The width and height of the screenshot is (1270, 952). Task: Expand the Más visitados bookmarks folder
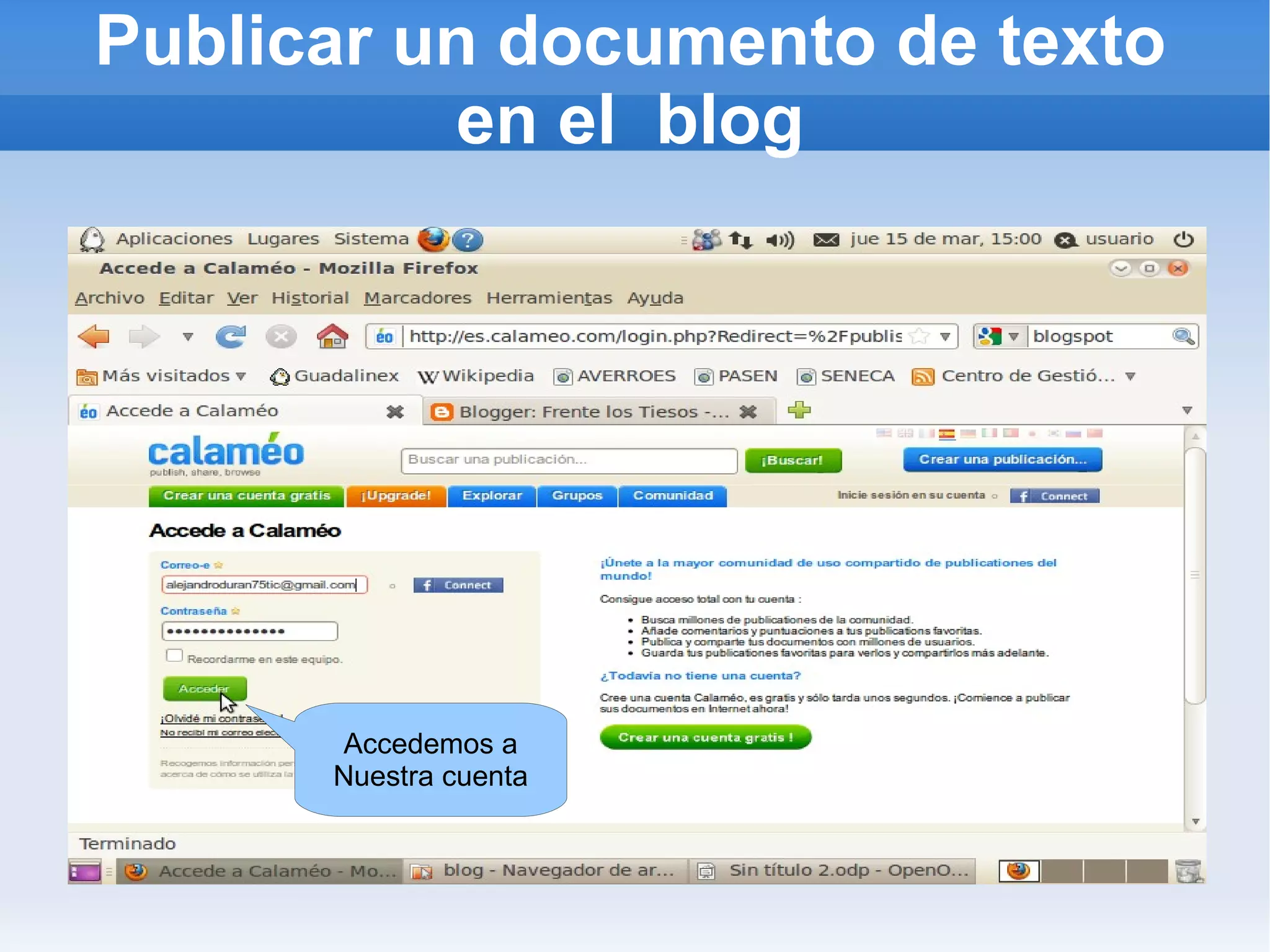click(161, 376)
